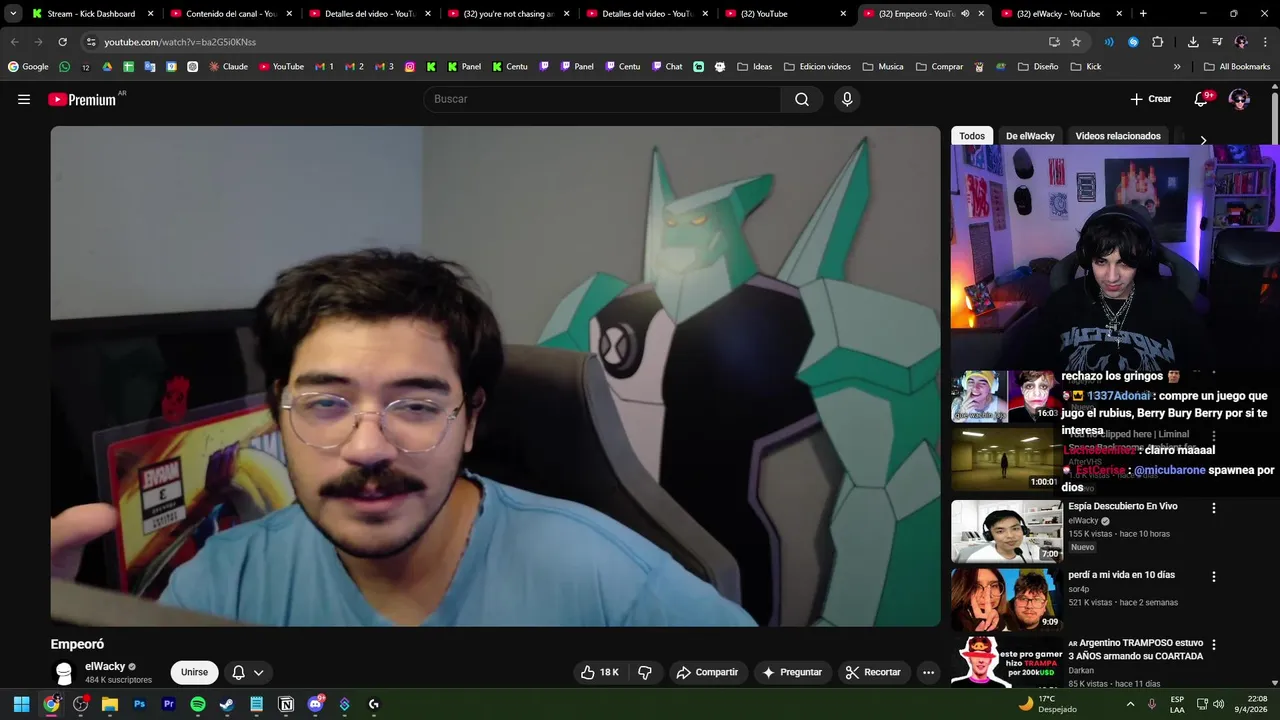The width and height of the screenshot is (1280, 720).
Task: Mute the Empeoró tab audio icon
Action: pos(965,14)
